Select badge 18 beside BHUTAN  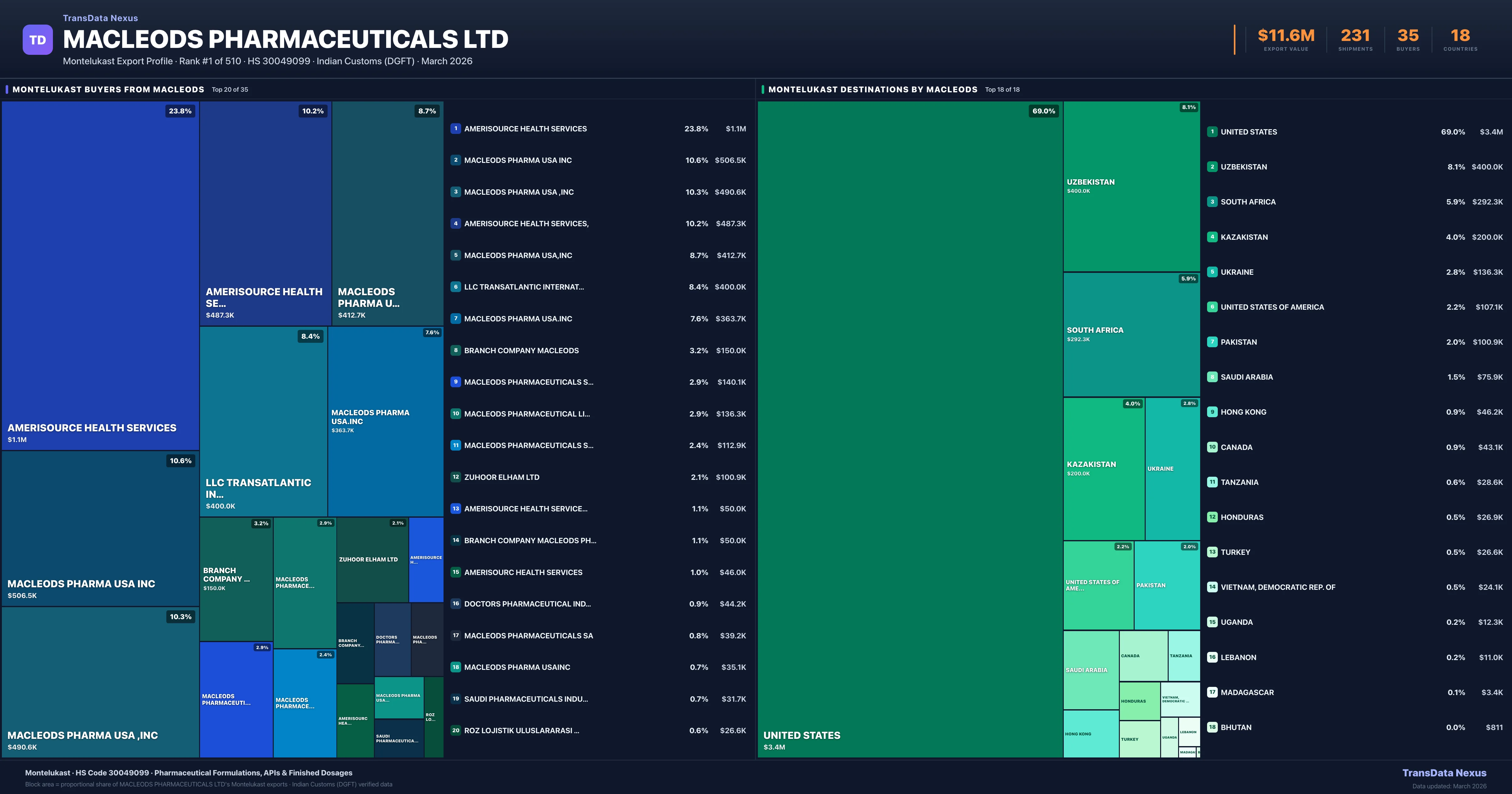[x=1213, y=727]
